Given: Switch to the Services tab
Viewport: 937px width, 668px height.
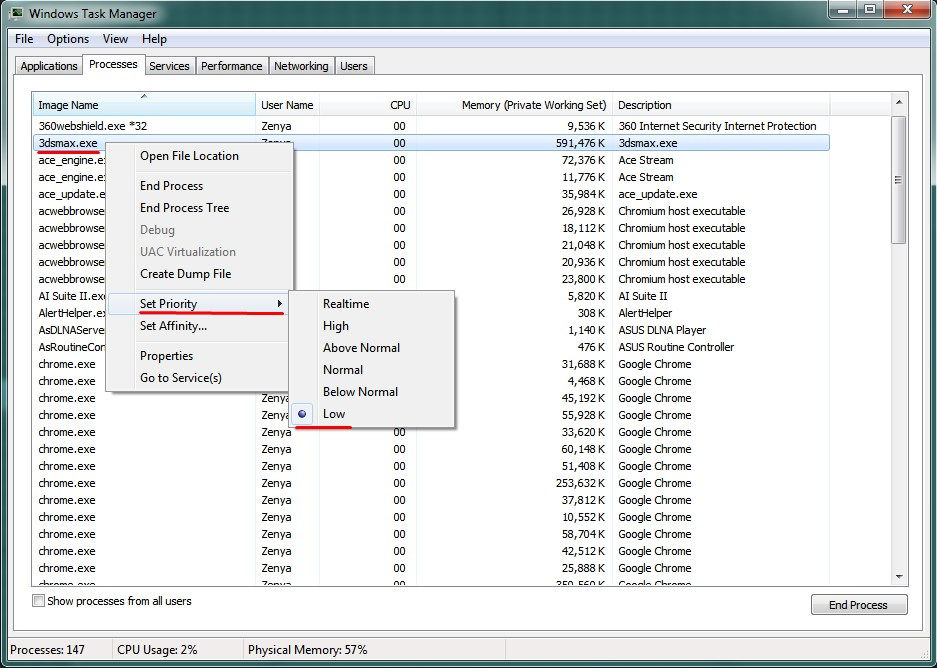Looking at the screenshot, I should coord(169,66).
